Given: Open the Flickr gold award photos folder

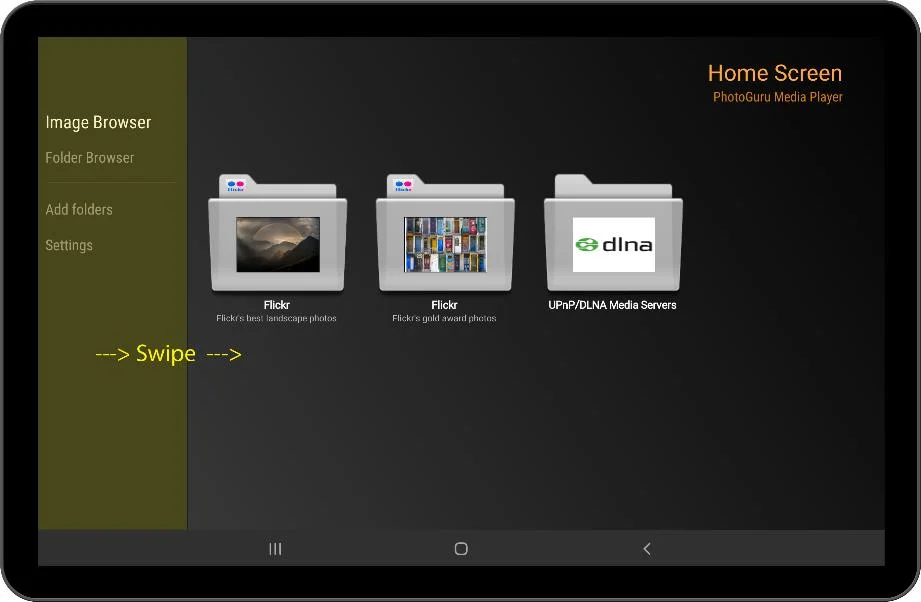Looking at the screenshot, I should [445, 233].
